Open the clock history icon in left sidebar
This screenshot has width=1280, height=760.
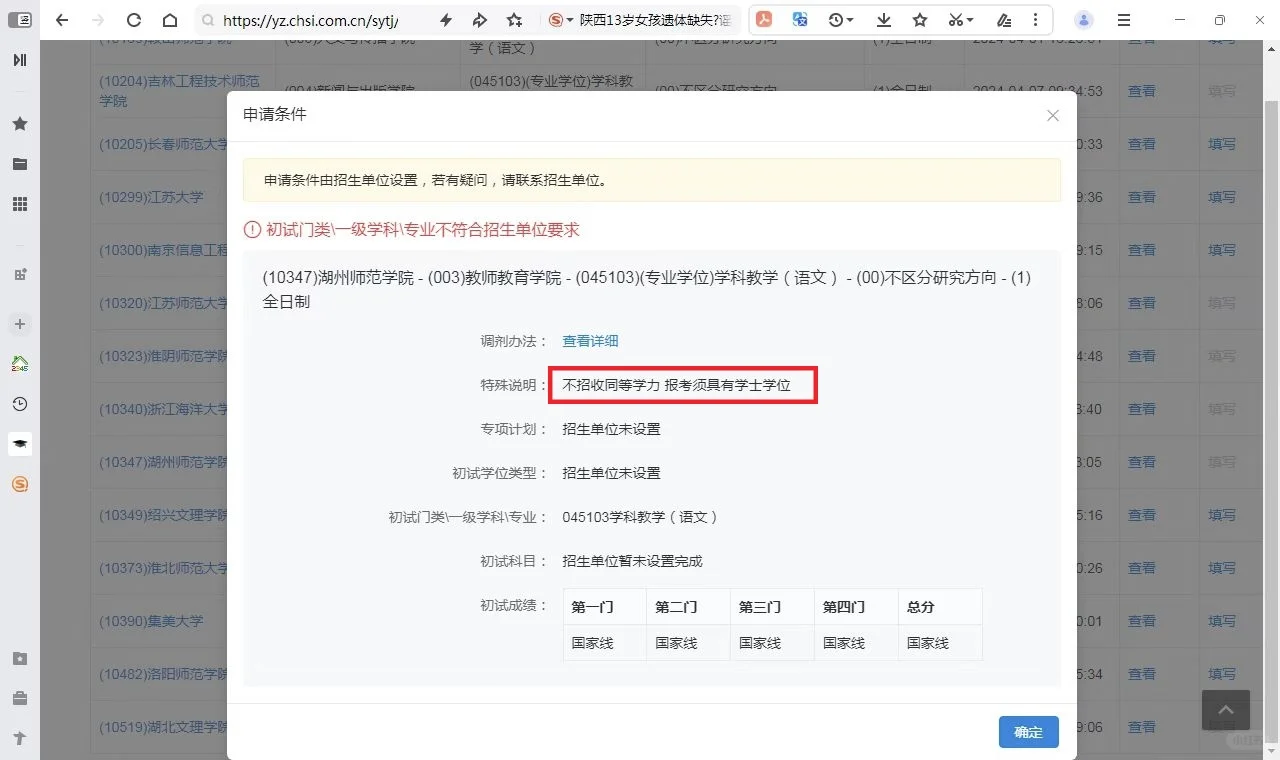(x=19, y=404)
